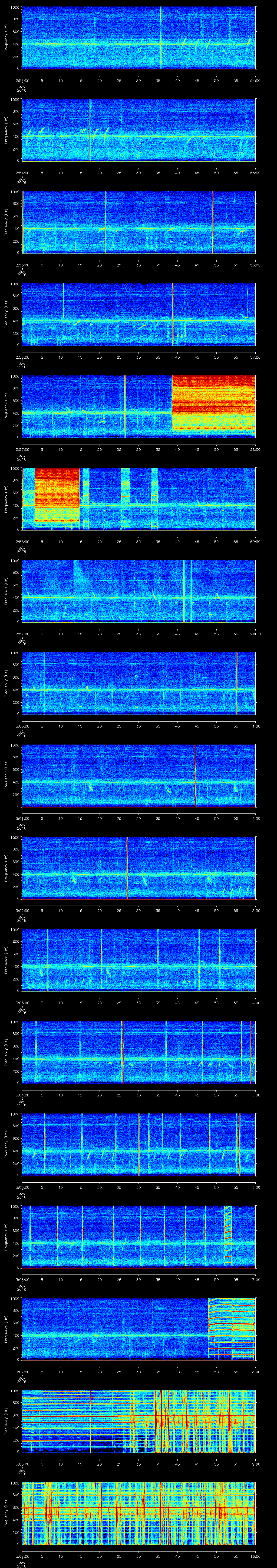The image size is (277, 1568).
Task: Click the spectrogram panel starting at 2:56:00
Action: pos(138,314)
